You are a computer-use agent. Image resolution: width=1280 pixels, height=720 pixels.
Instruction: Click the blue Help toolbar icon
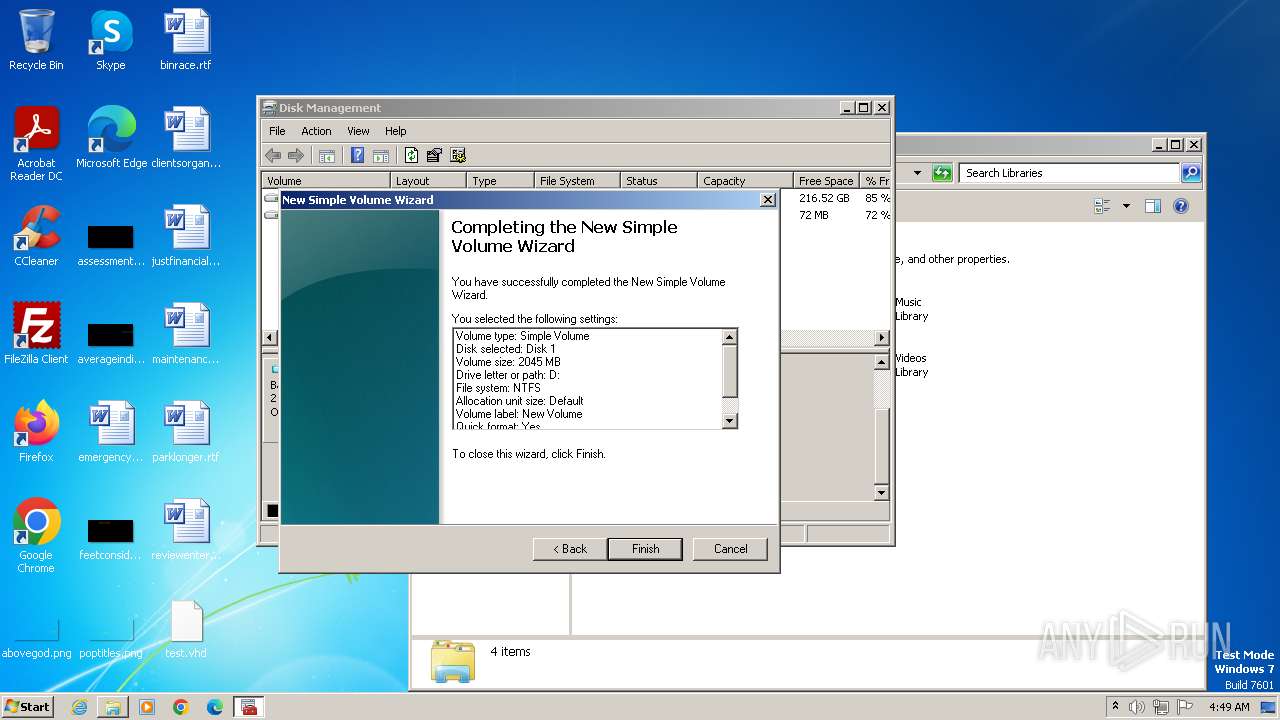click(x=357, y=155)
